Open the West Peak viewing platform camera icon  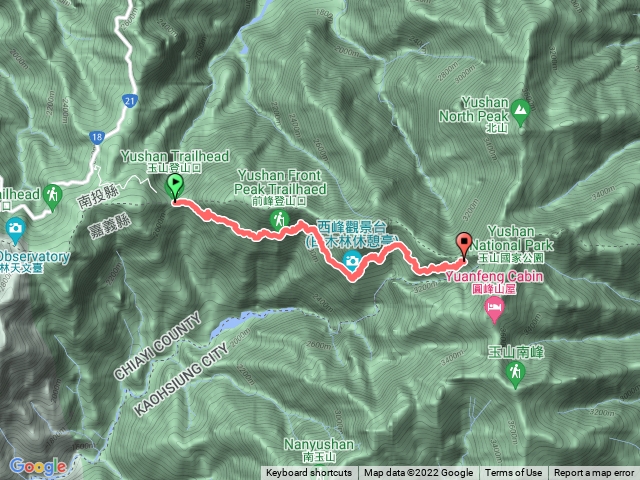pyautogui.click(x=352, y=260)
